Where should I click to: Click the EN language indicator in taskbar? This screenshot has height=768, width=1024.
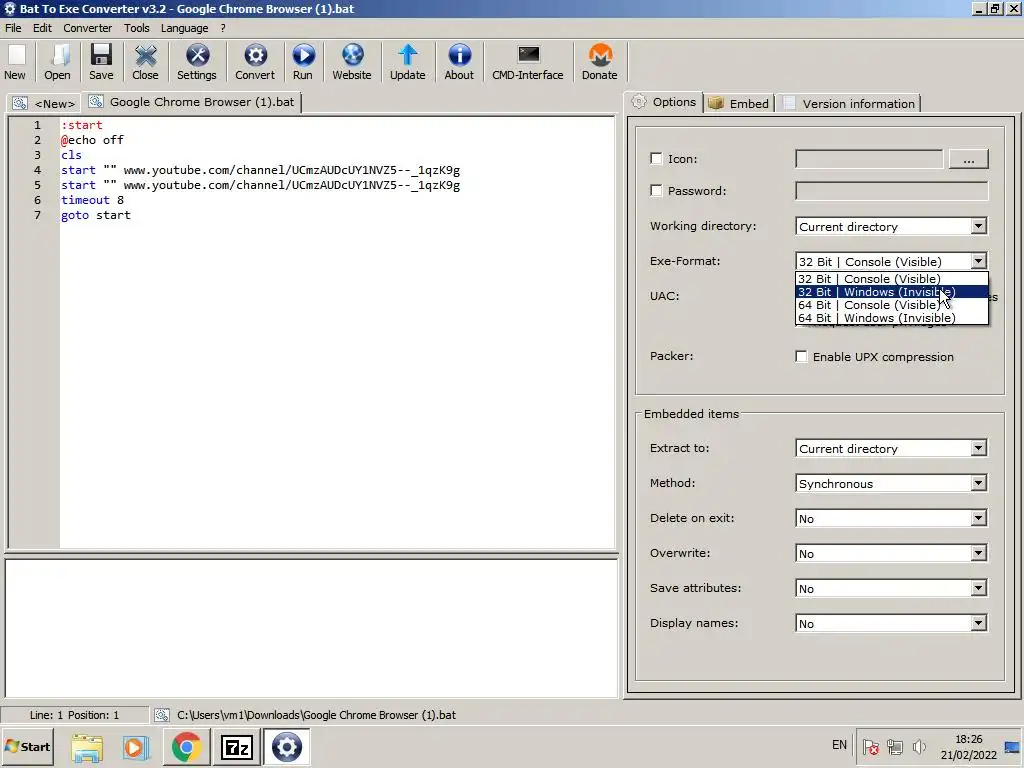tap(839, 745)
